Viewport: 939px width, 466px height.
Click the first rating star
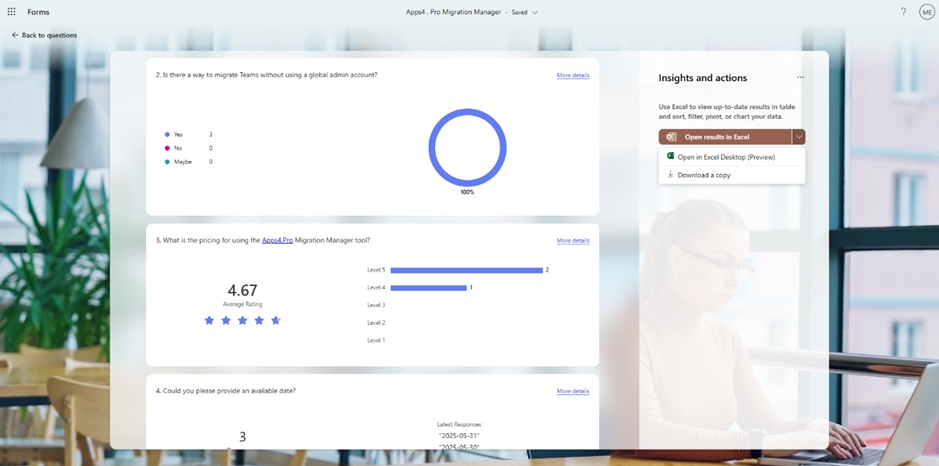(209, 320)
